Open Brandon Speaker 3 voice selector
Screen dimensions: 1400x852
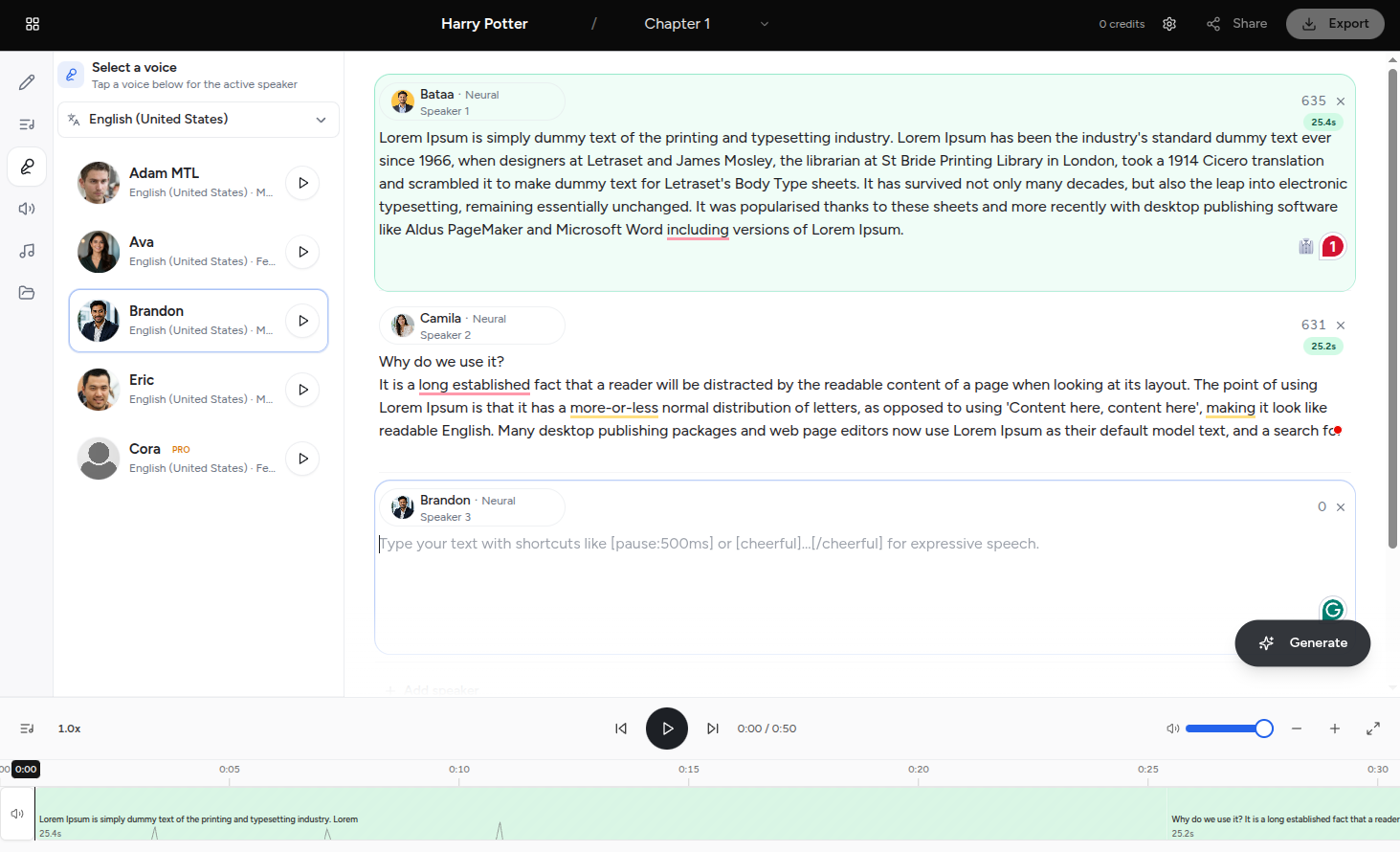tap(473, 507)
